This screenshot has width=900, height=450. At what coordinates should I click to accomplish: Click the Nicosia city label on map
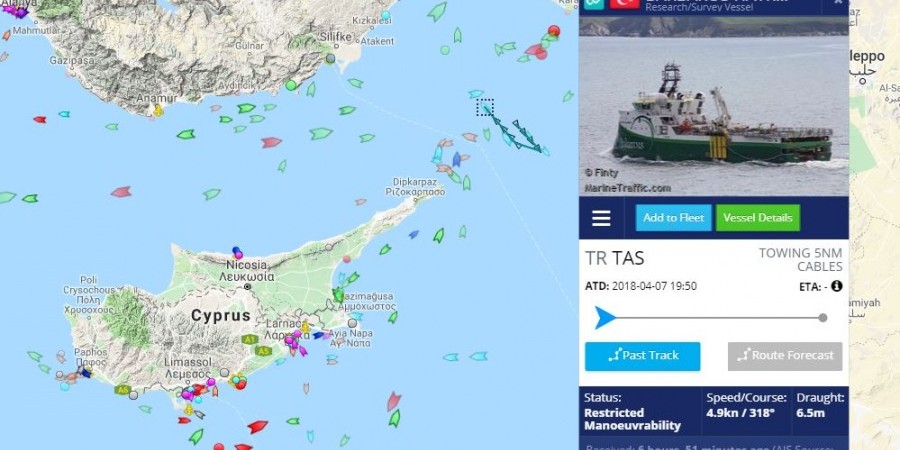pyautogui.click(x=246, y=265)
